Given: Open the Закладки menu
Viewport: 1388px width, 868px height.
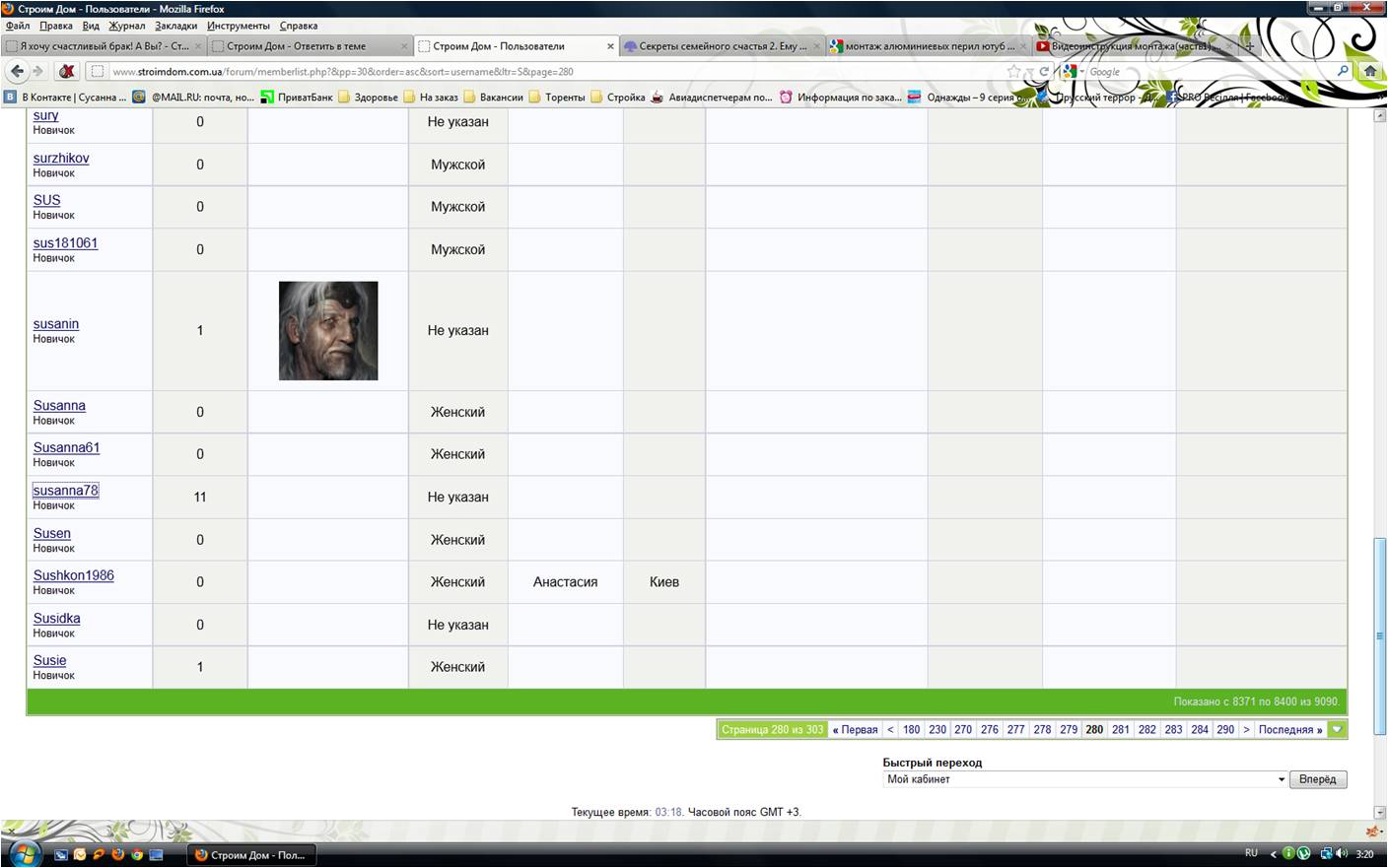Looking at the screenshot, I should coord(175,26).
